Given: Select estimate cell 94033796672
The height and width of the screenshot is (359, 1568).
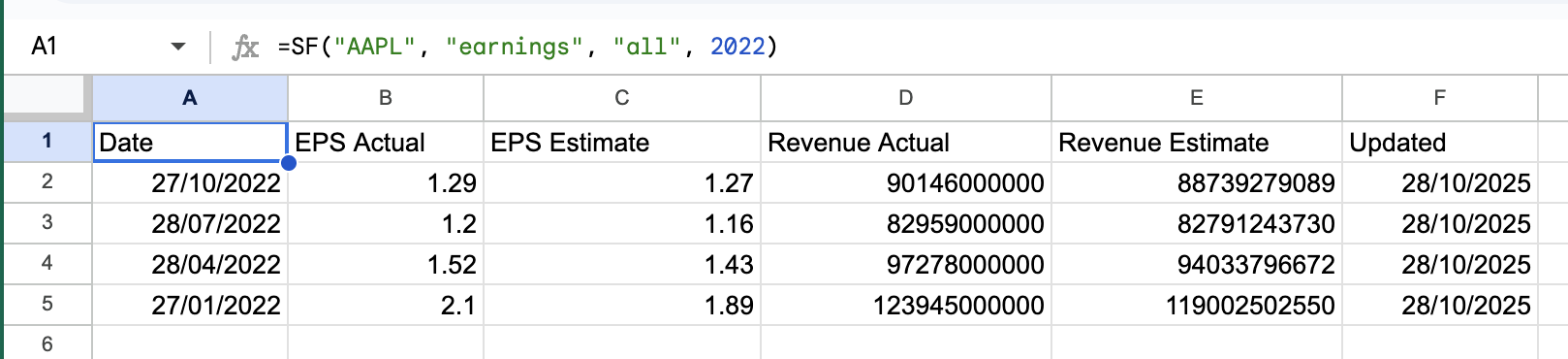Looking at the screenshot, I should coord(1197,264).
